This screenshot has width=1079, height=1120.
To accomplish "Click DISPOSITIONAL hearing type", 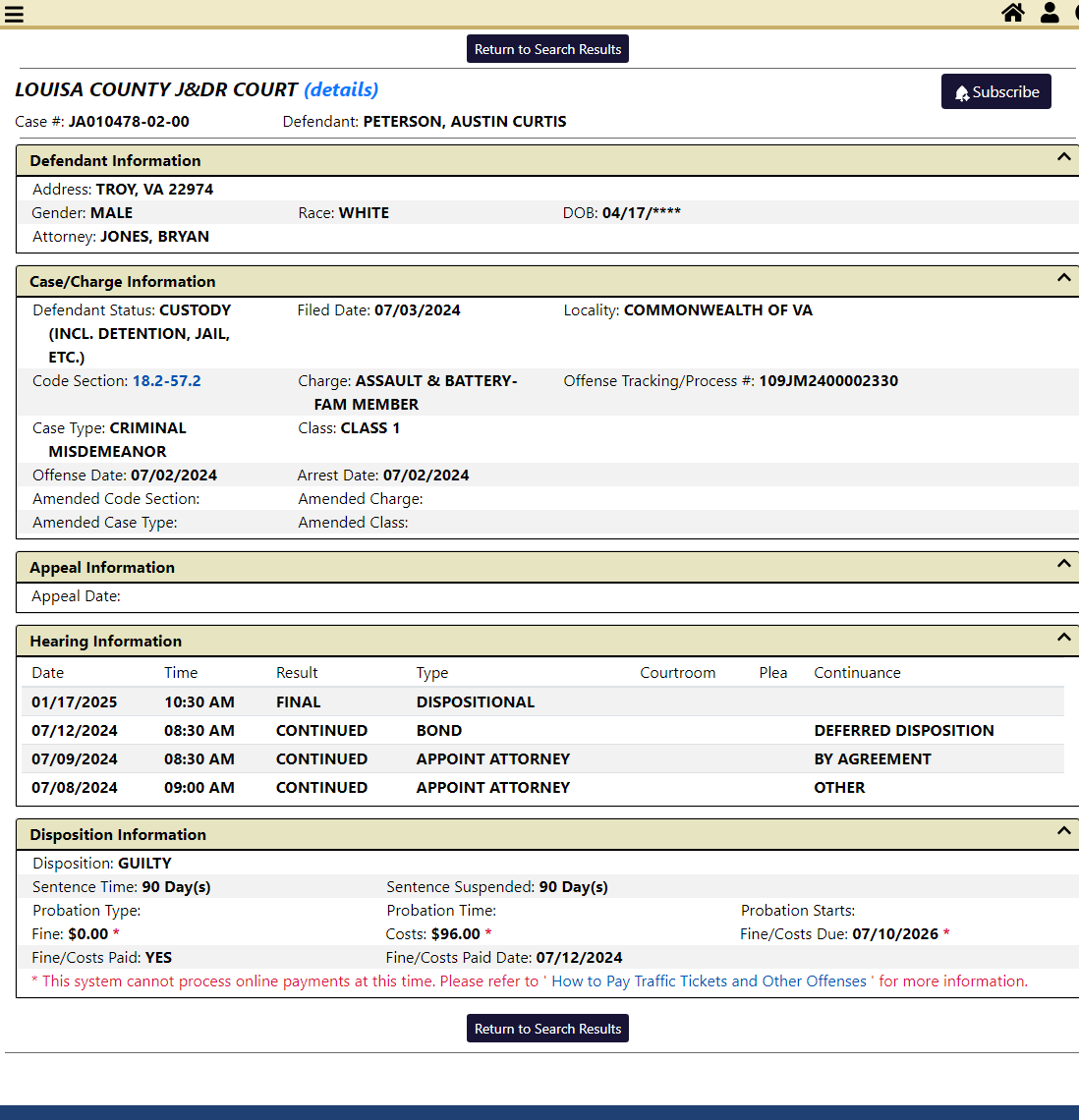I will 476,702.
